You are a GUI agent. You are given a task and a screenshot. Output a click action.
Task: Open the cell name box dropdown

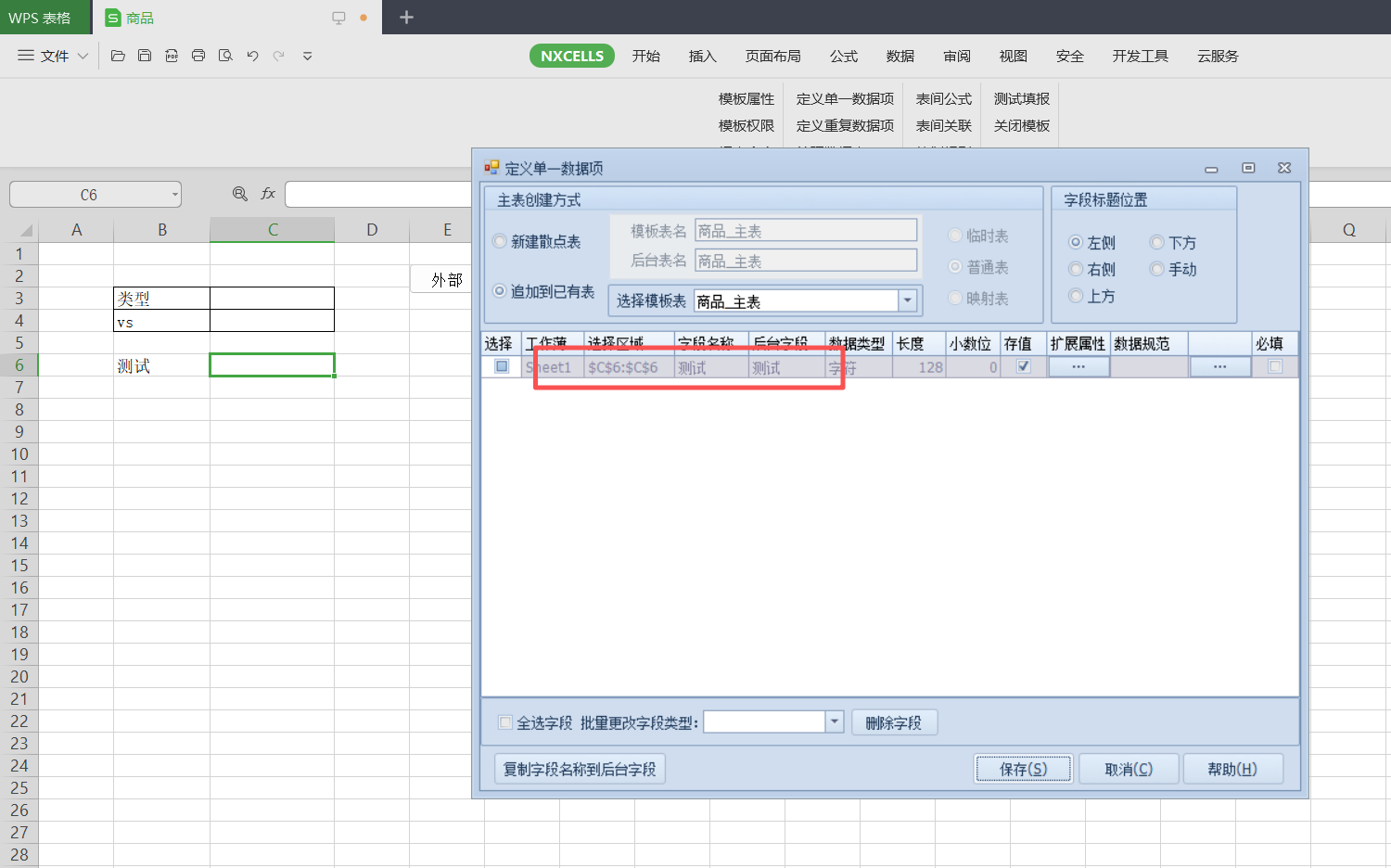tap(174, 195)
